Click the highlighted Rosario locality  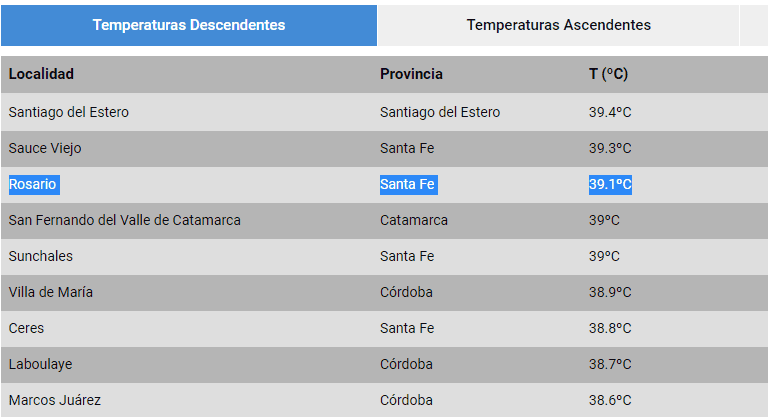pyautogui.click(x=33, y=184)
